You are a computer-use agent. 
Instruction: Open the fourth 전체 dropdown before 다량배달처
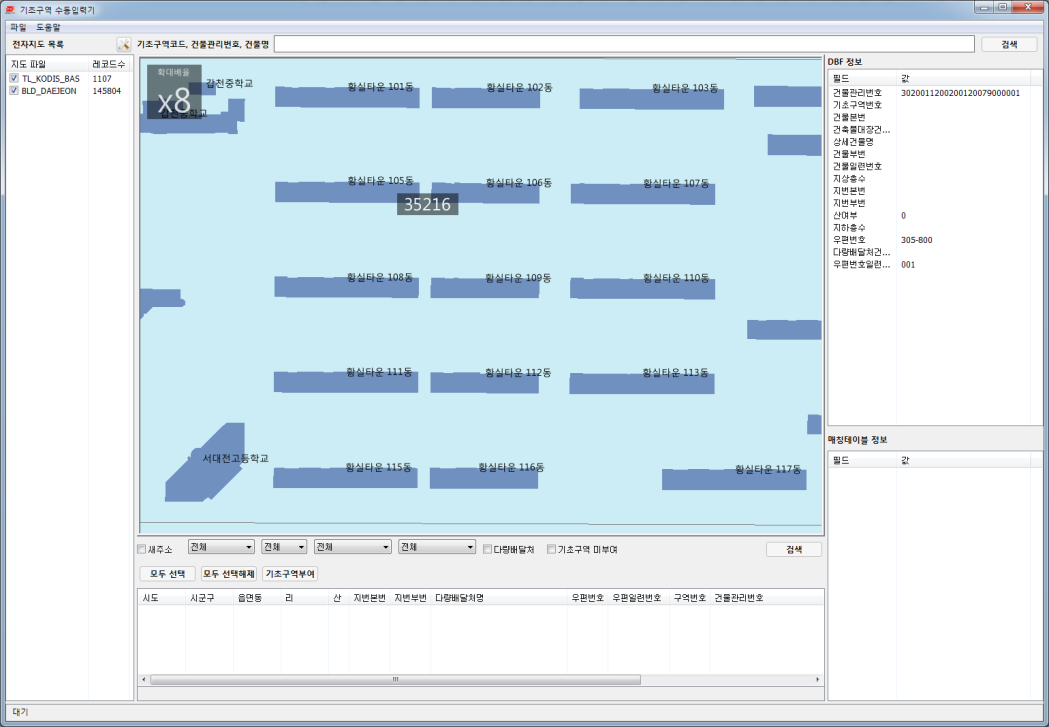[x=437, y=547]
